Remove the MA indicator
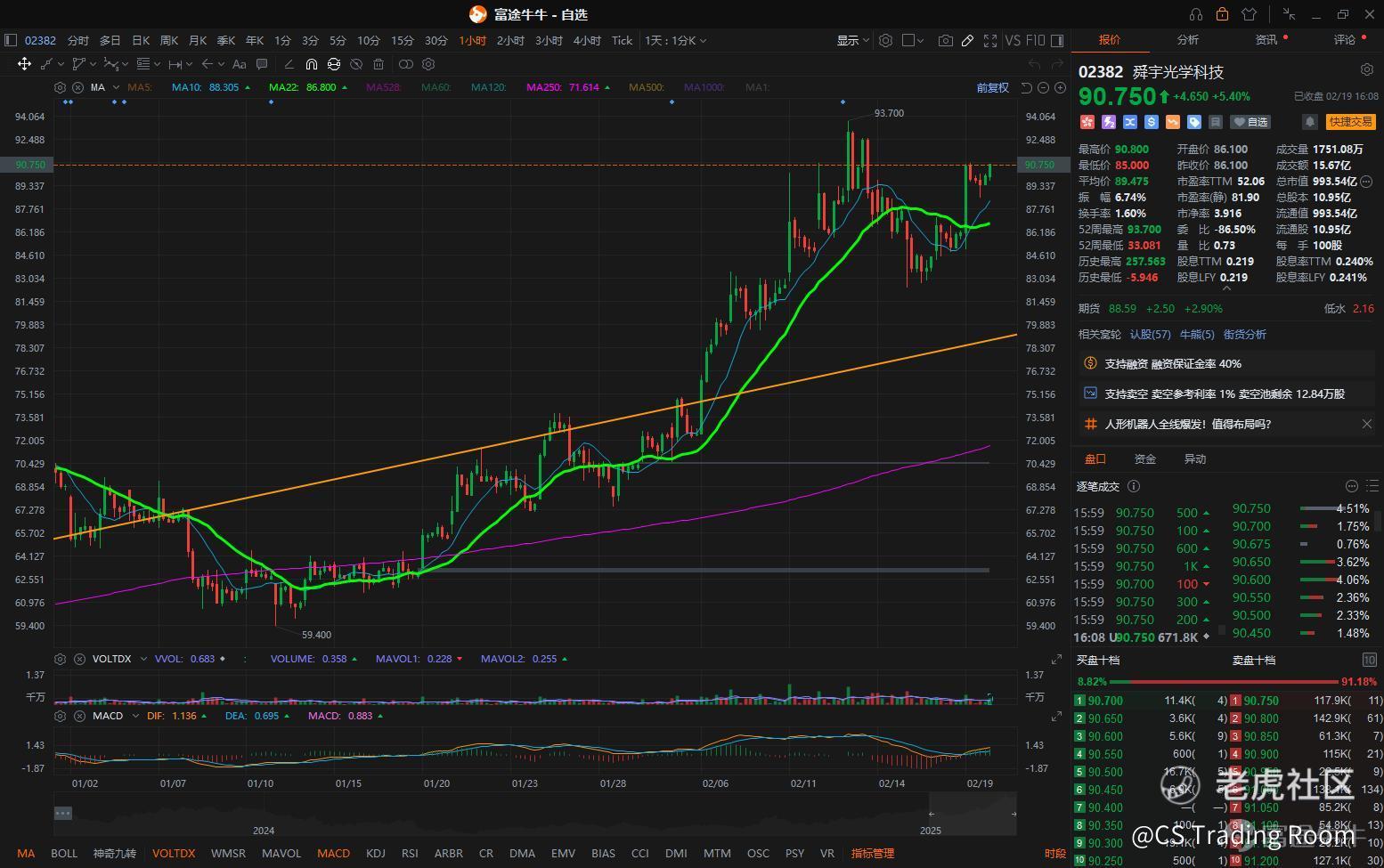 coord(77,87)
